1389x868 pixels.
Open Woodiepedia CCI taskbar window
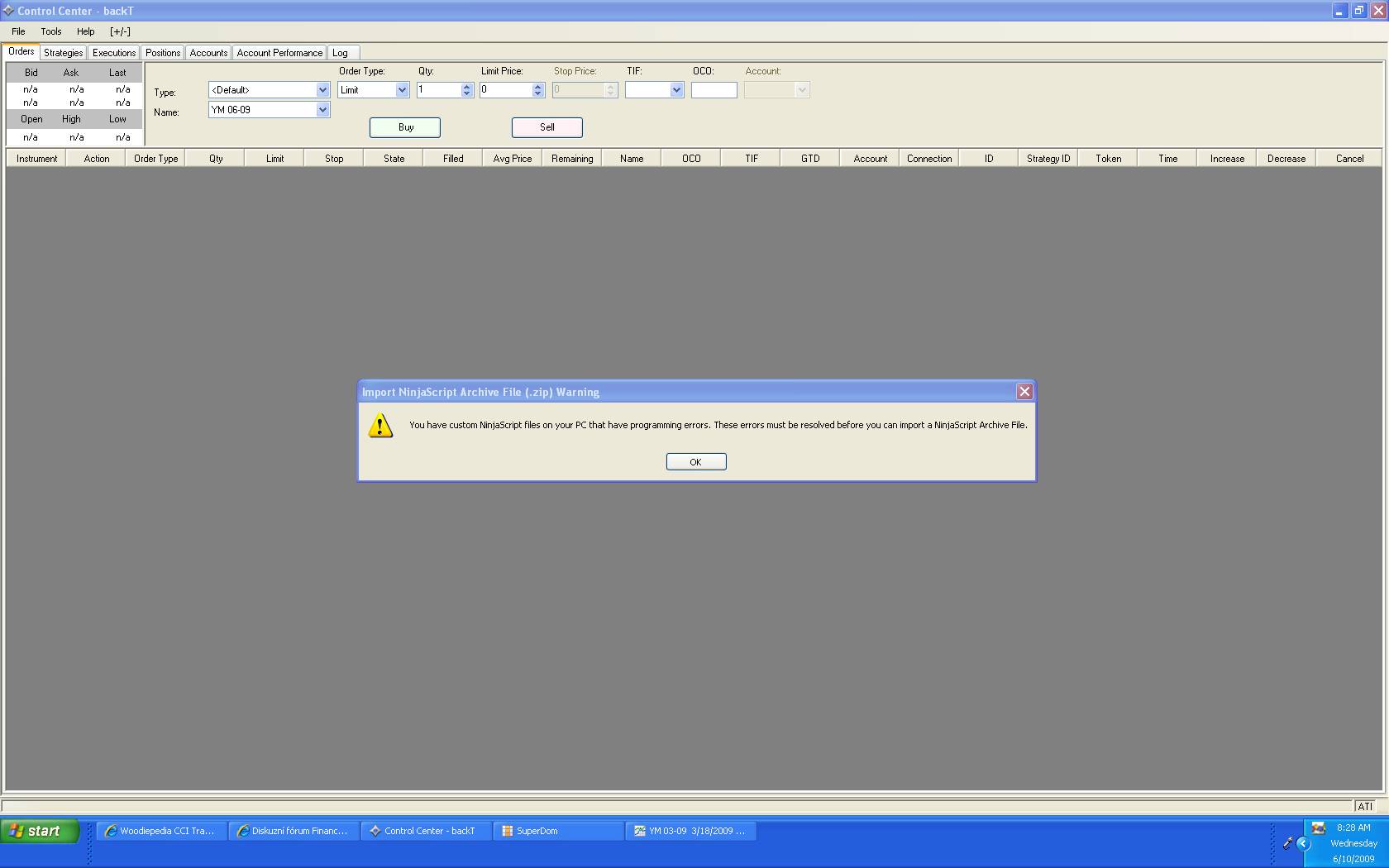click(162, 831)
